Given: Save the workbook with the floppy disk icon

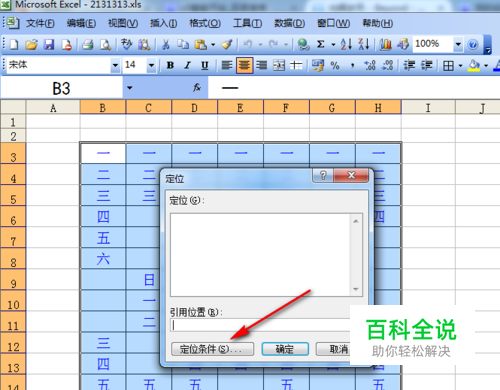Looking at the screenshot, I should point(49,44).
